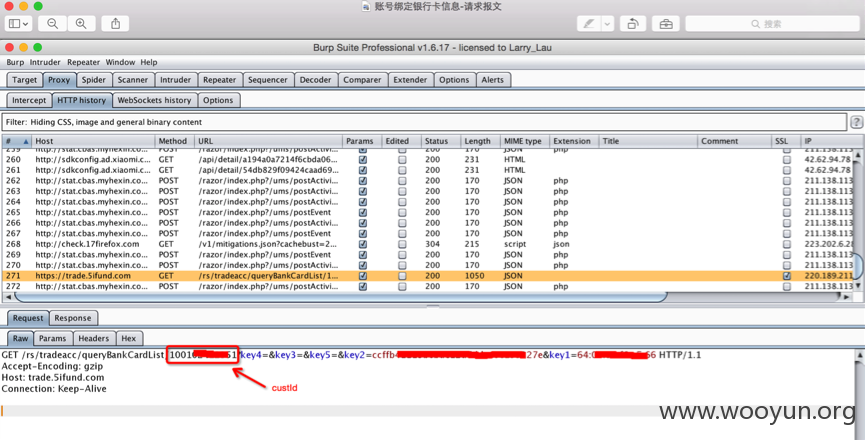This screenshot has height=440, width=865.
Task: Click Preview markup pen icon
Action: [589, 24]
